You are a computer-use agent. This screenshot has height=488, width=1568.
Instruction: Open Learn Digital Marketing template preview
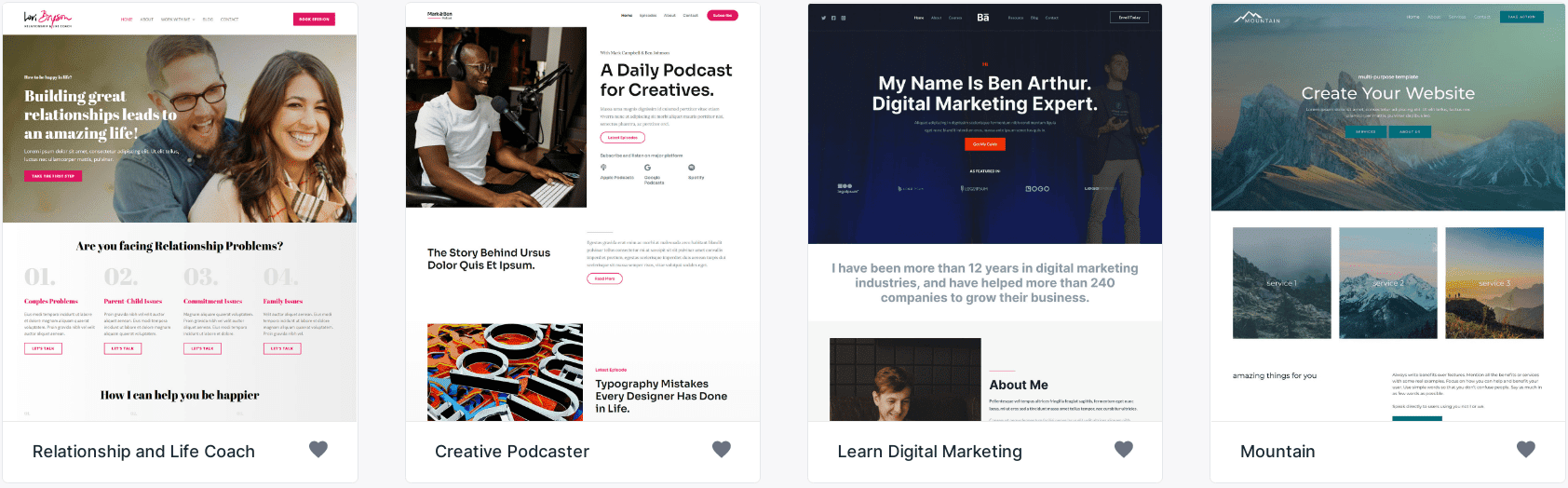(985, 212)
